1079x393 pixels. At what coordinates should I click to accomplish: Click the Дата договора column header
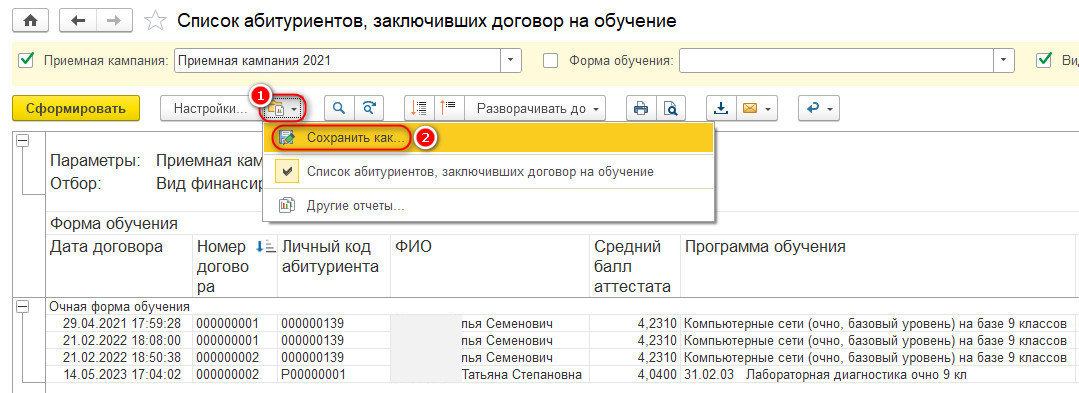118,265
